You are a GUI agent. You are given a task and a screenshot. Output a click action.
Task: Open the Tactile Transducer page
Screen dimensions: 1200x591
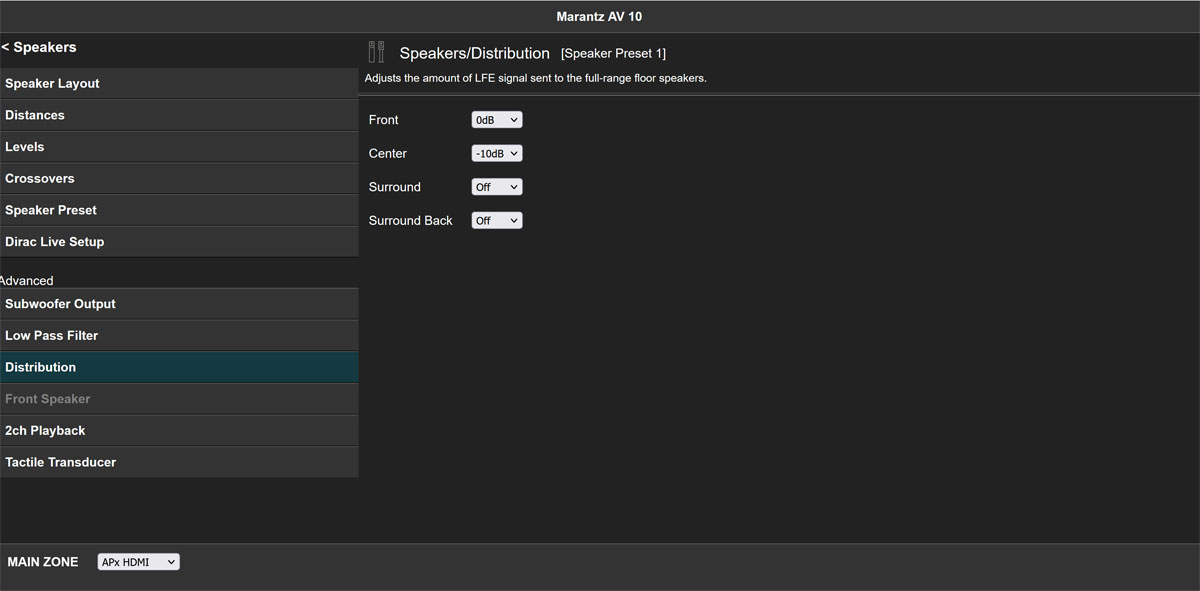pos(178,462)
